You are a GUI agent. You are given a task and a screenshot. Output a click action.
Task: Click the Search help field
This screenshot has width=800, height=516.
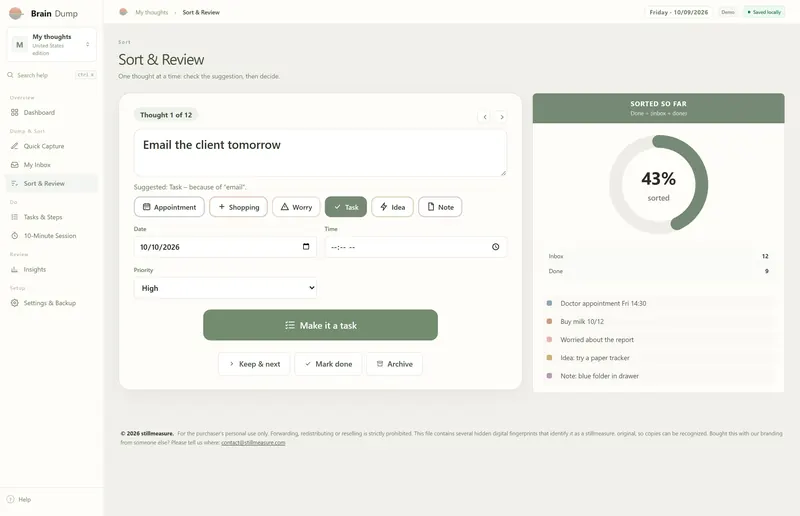coord(52,75)
